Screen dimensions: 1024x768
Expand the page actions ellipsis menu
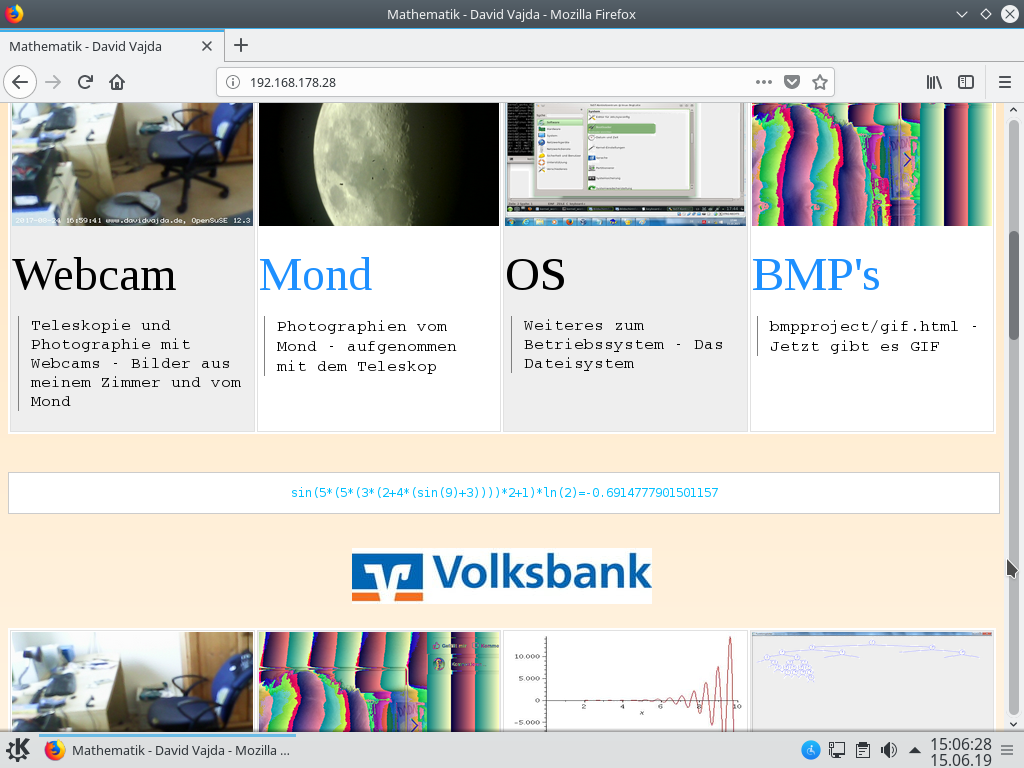click(x=763, y=82)
